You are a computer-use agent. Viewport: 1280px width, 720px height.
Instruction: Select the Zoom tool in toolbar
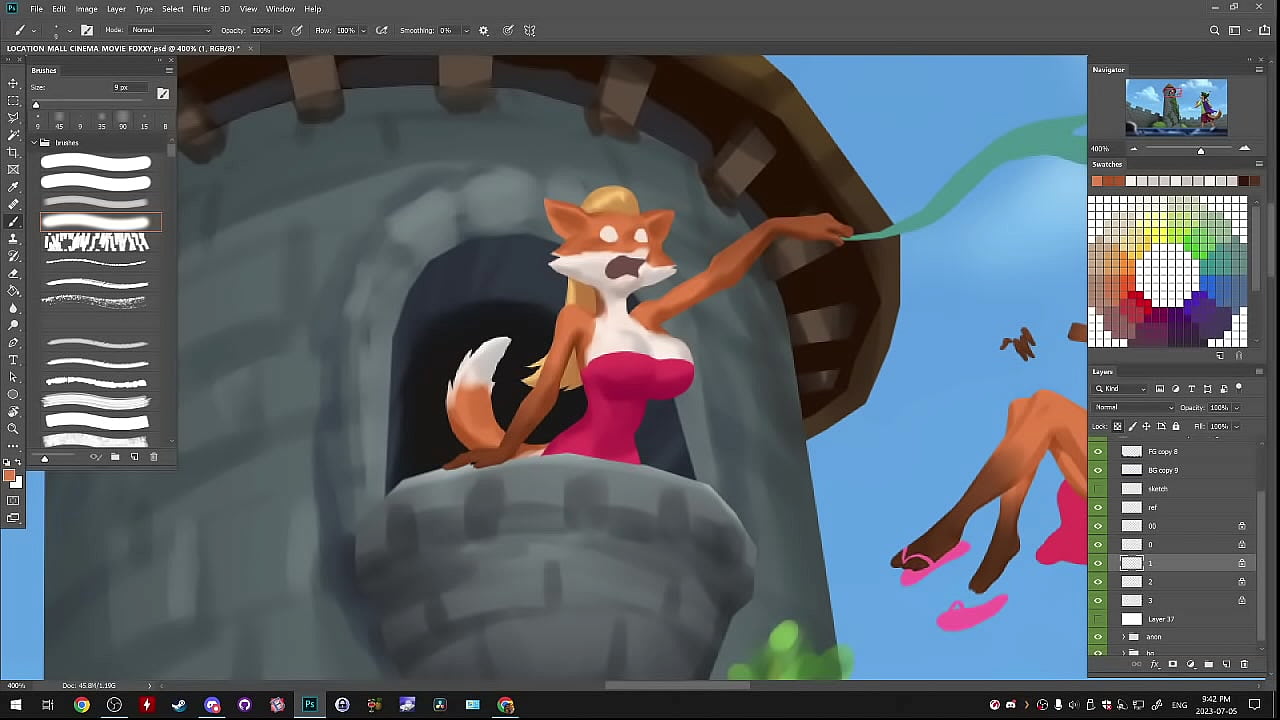click(x=13, y=428)
